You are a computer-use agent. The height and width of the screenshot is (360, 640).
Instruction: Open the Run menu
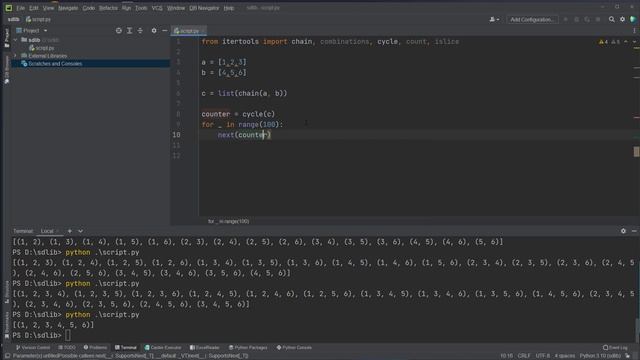pyautogui.click(x=127, y=8)
